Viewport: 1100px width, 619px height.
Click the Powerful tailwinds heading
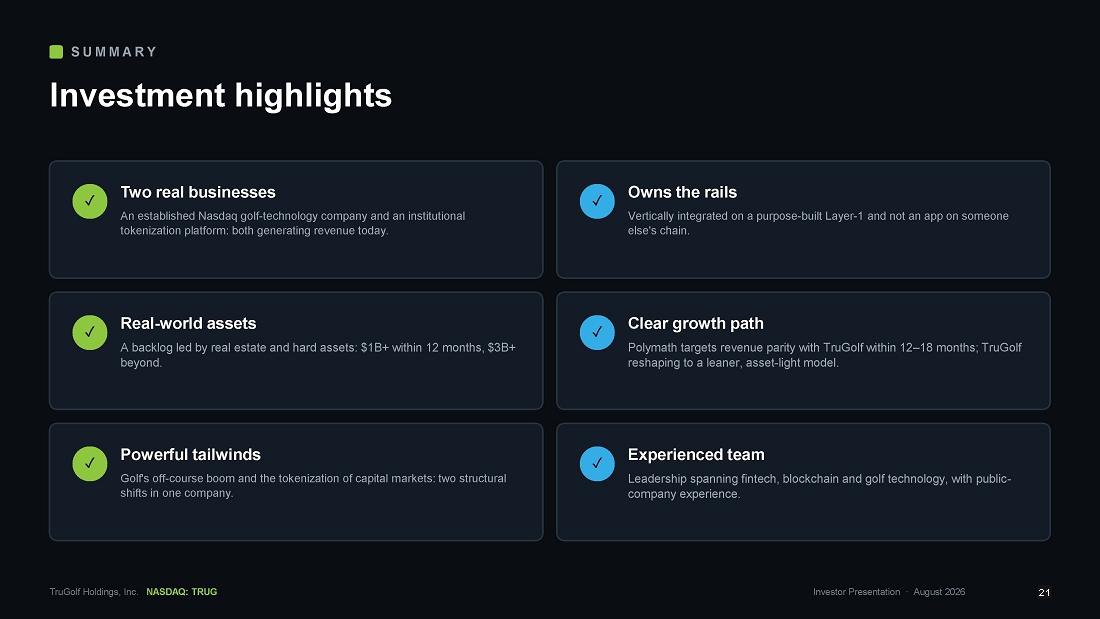190,455
